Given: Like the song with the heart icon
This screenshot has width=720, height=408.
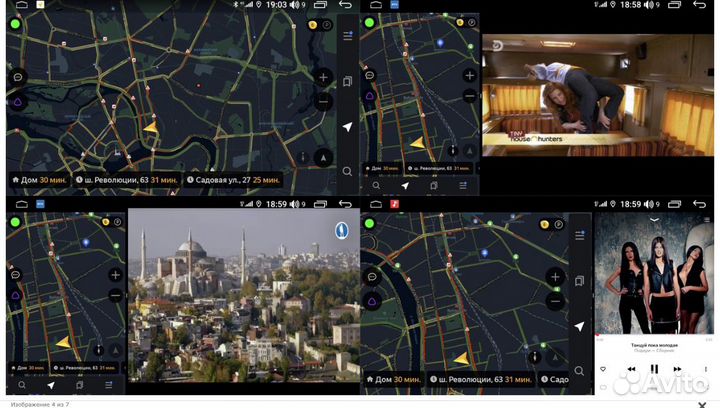Looking at the screenshot, I should [x=603, y=369].
